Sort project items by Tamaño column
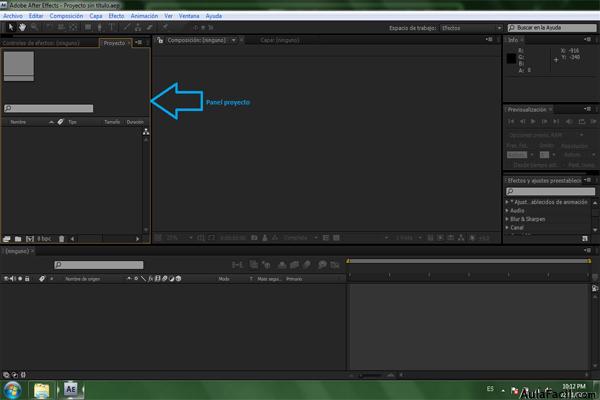Image resolution: width=600 pixels, height=400 pixels. pos(112,122)
